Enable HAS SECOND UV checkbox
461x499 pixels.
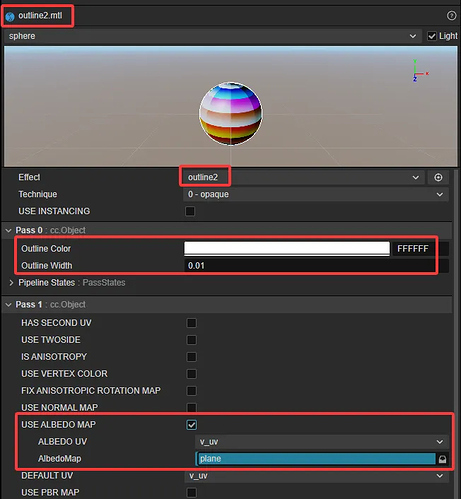pyautogui.click(x=192, y=323)
